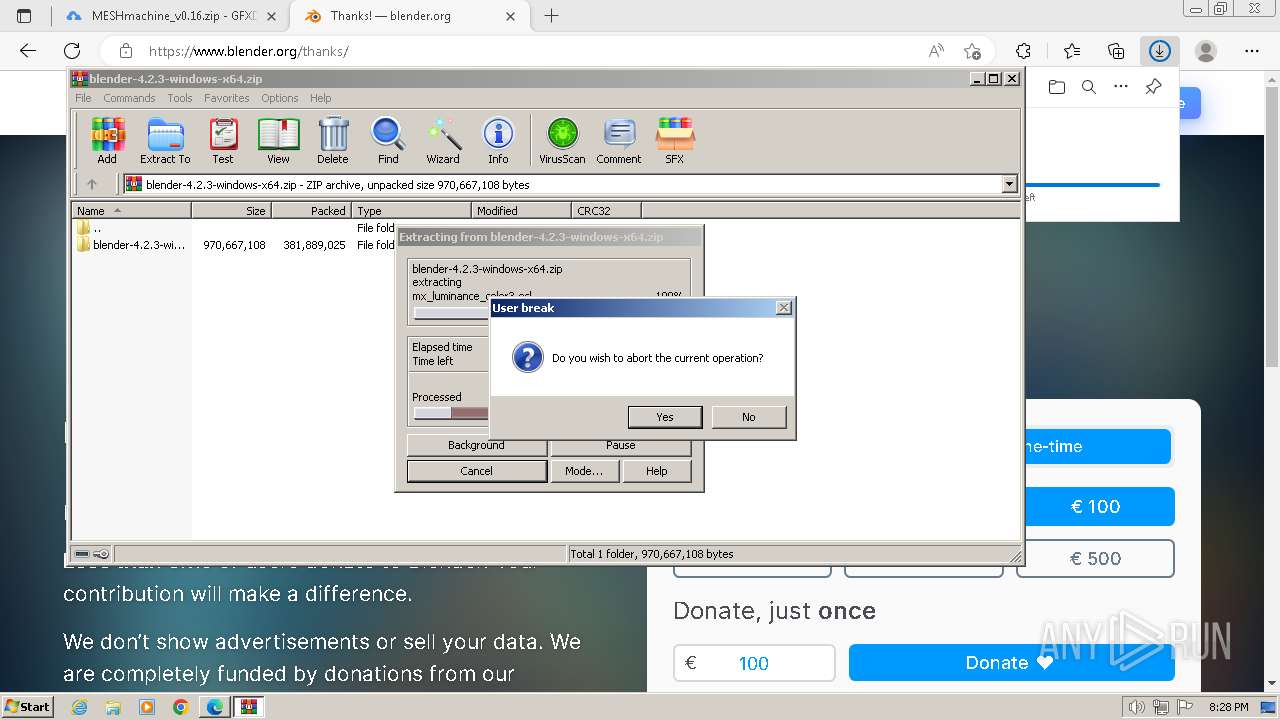Create SFX archive icon
This screenshot has height=720, width=1280.
tap(675, 140)
